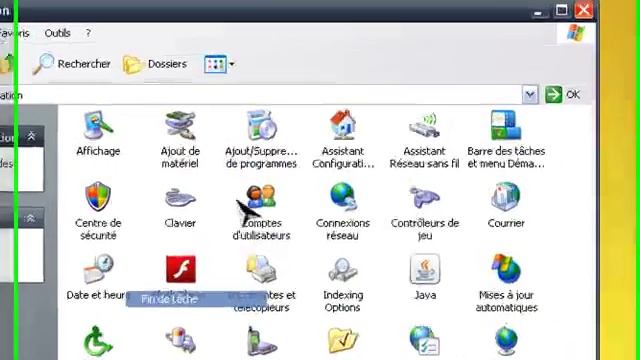The width and height of the screenshot is (640, 360).
Task: Open Ajout de matériel icon
Action: tap(180, 125)
